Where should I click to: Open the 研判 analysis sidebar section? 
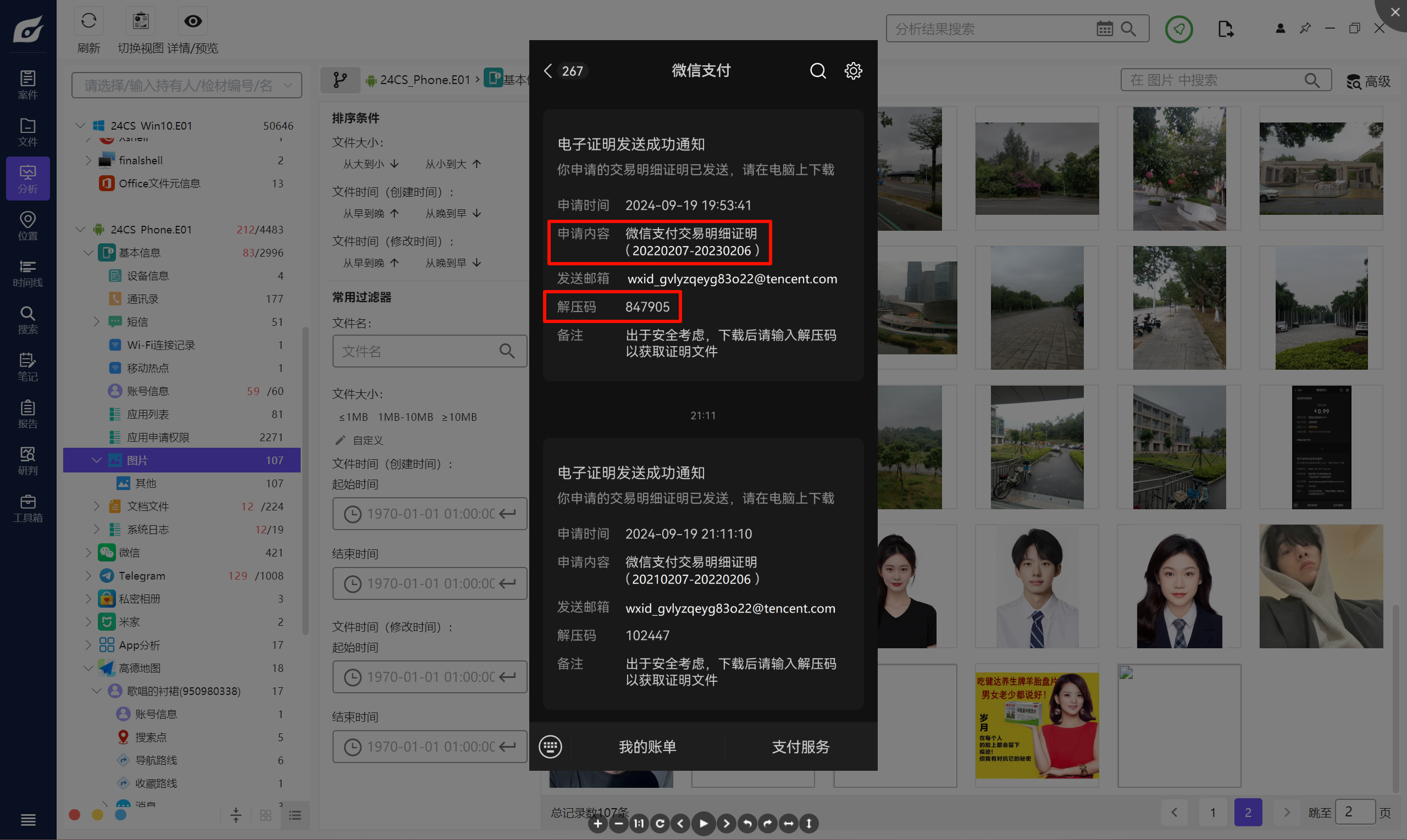tap(27, 461)
